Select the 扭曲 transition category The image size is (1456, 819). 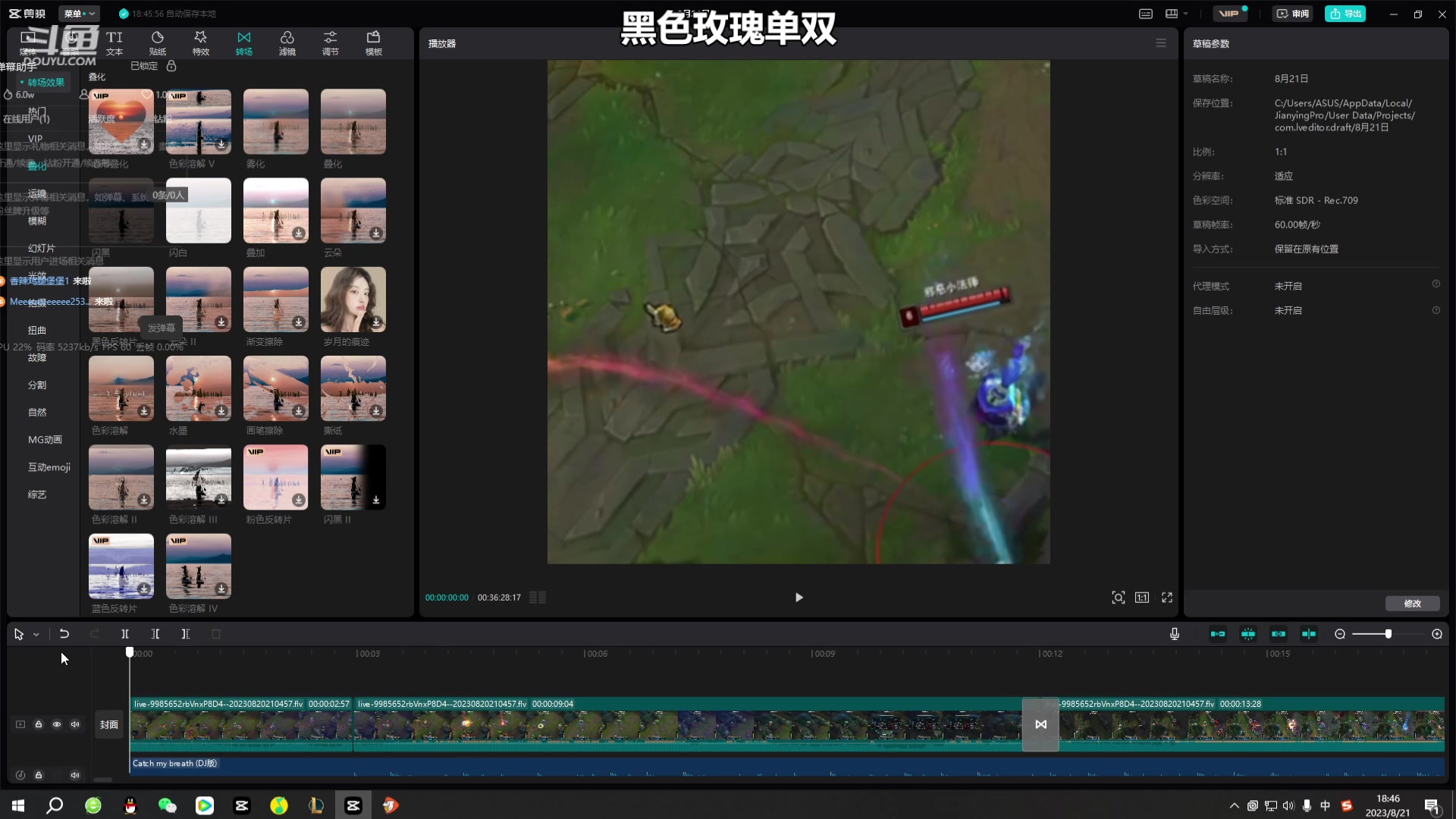[37, 330]
